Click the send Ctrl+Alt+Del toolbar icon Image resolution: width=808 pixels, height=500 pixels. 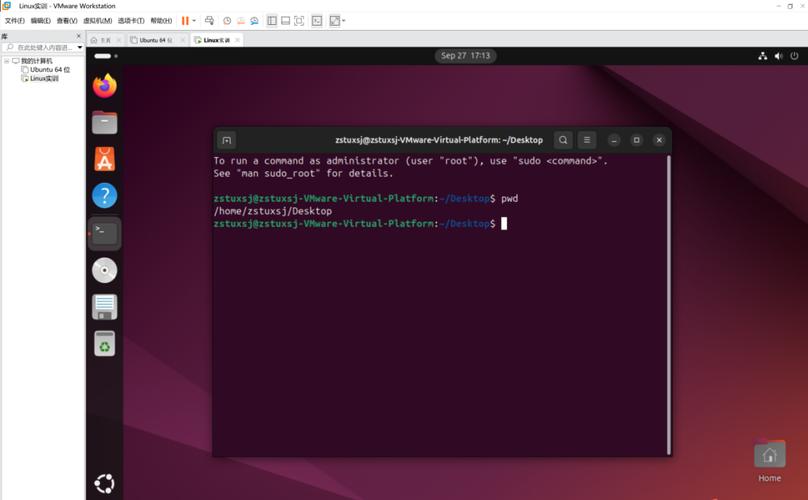pyautogui.click(x=209, y=21)
